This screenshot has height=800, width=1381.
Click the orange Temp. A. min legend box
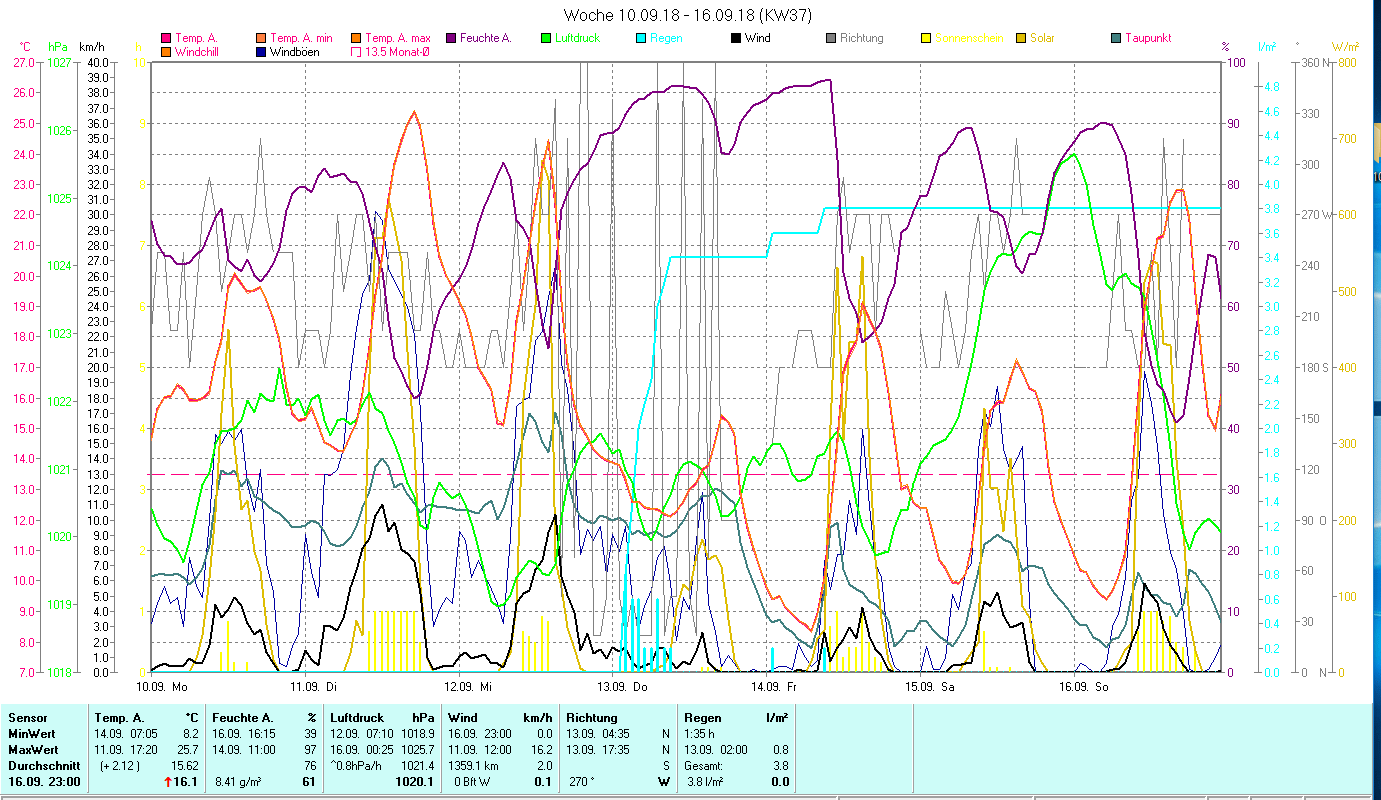(x=261, y=39)
